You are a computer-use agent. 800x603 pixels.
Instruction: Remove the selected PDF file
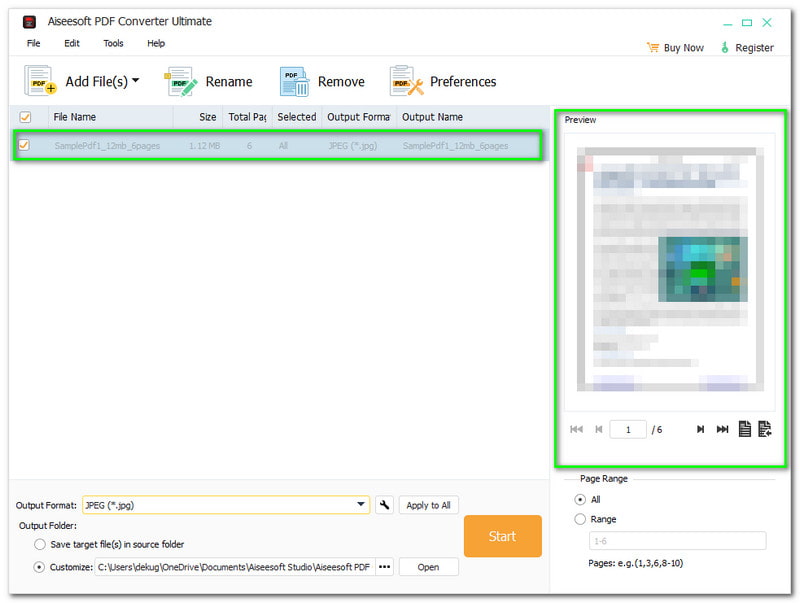click(295, 81)
